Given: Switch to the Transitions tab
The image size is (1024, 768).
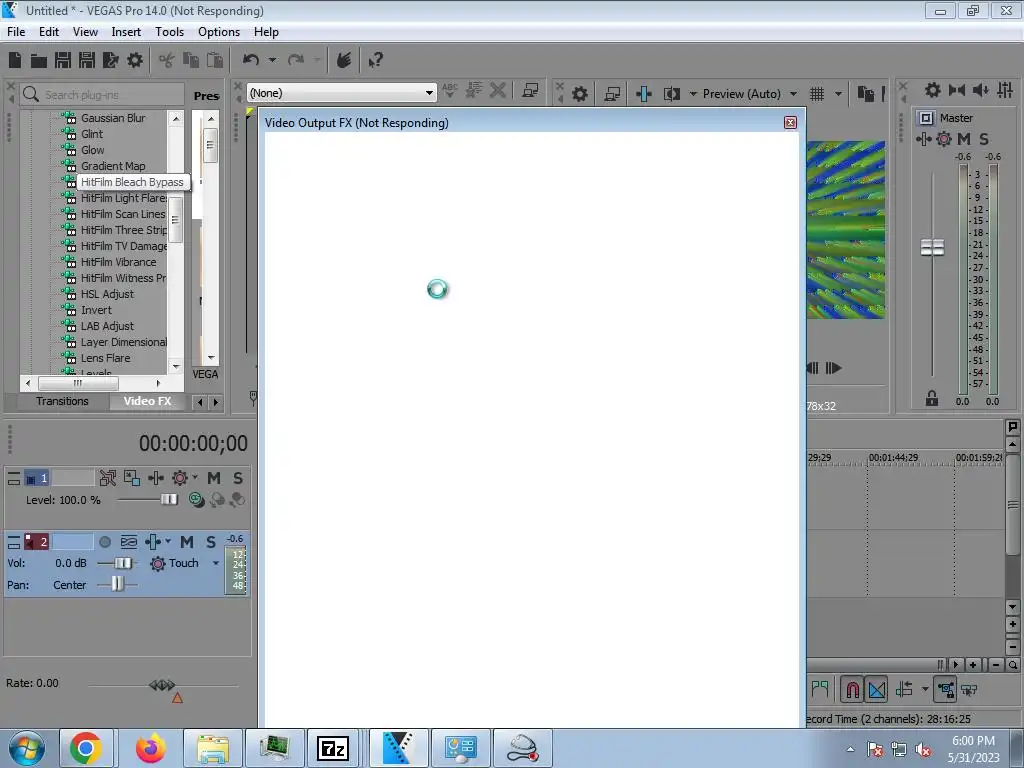Looking at the screenshot, I should click(62, 401).
